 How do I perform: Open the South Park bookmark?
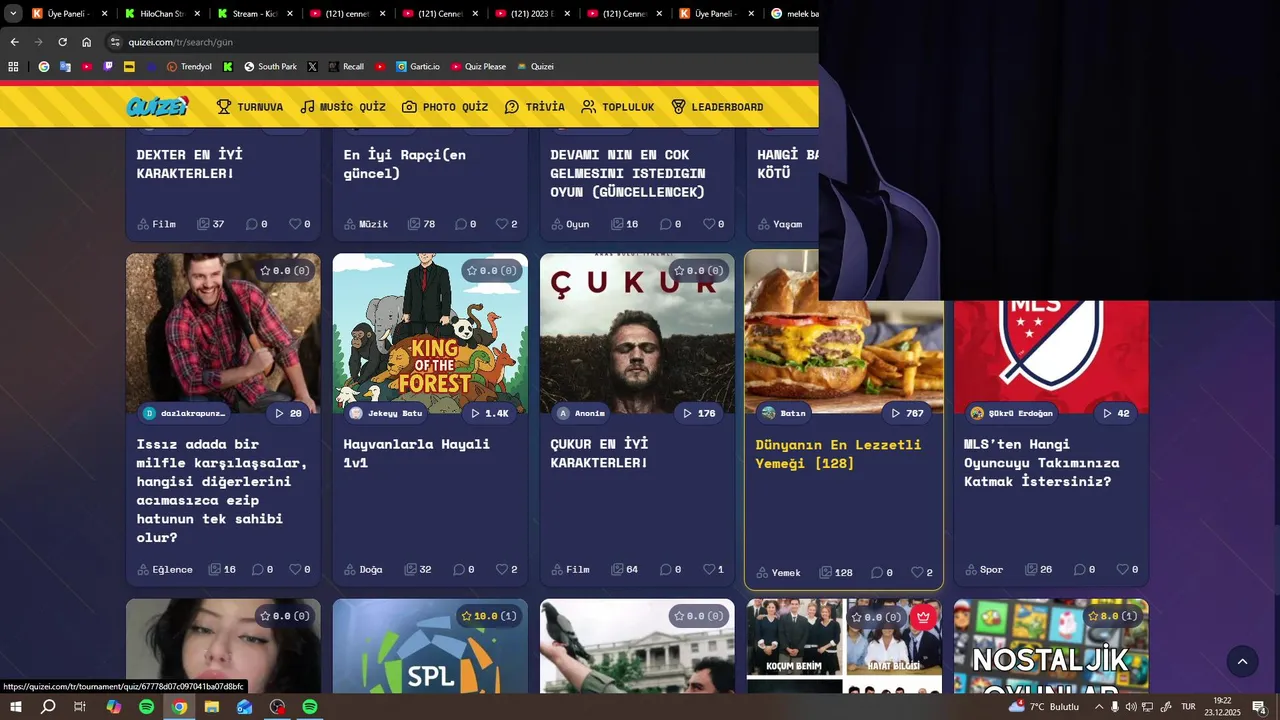(270, 67)
